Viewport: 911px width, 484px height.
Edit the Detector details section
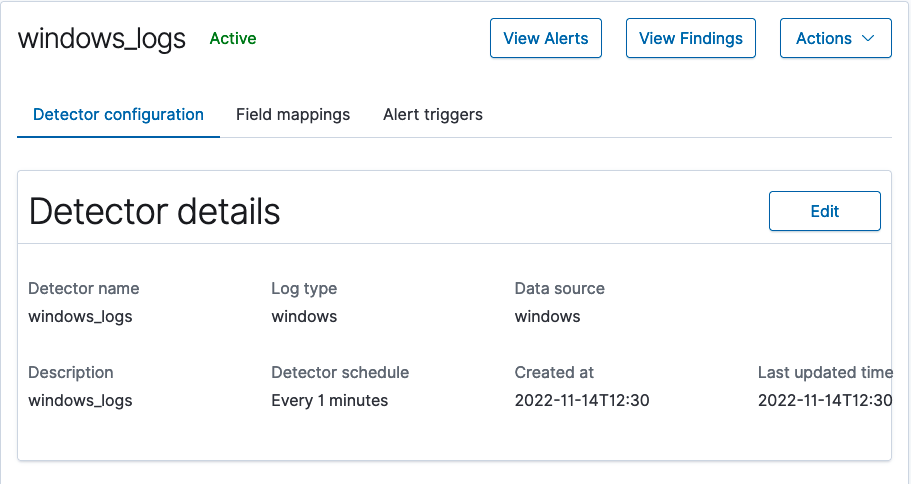(x=824, y=211)
